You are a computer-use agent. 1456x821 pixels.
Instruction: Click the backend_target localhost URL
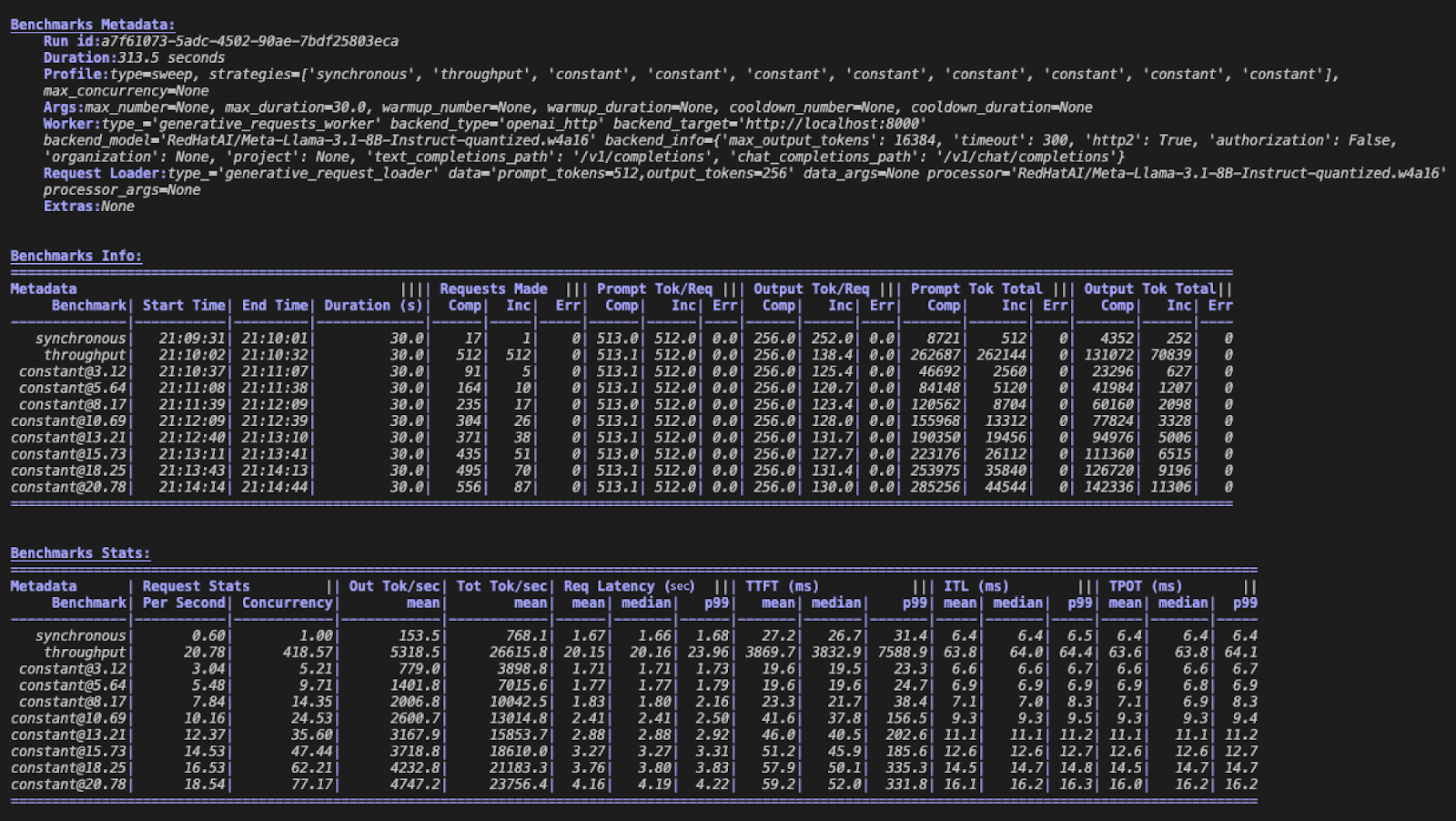coord(834,124)
